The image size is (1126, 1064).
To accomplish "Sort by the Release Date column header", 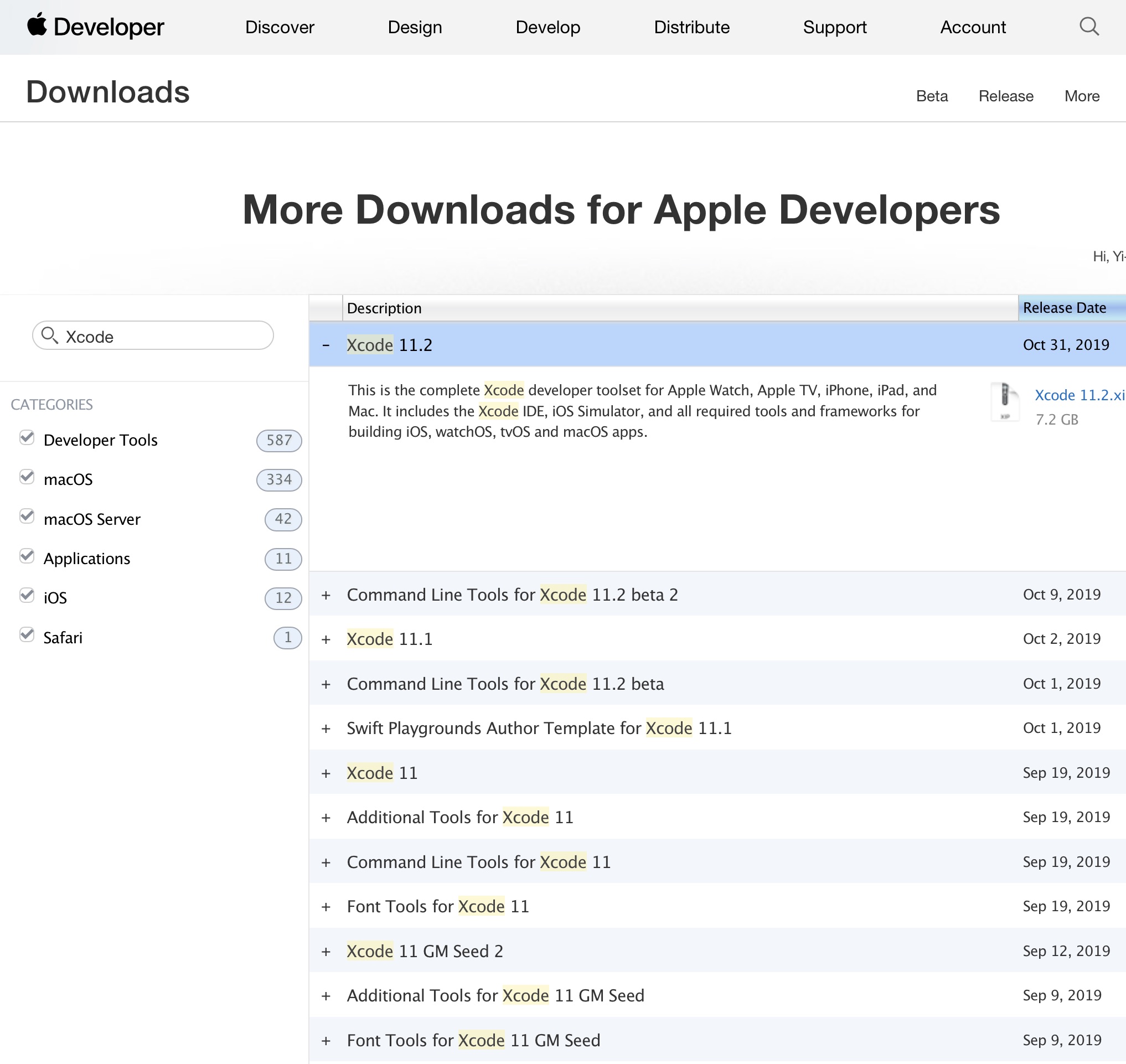I will tap(1064, 308).
